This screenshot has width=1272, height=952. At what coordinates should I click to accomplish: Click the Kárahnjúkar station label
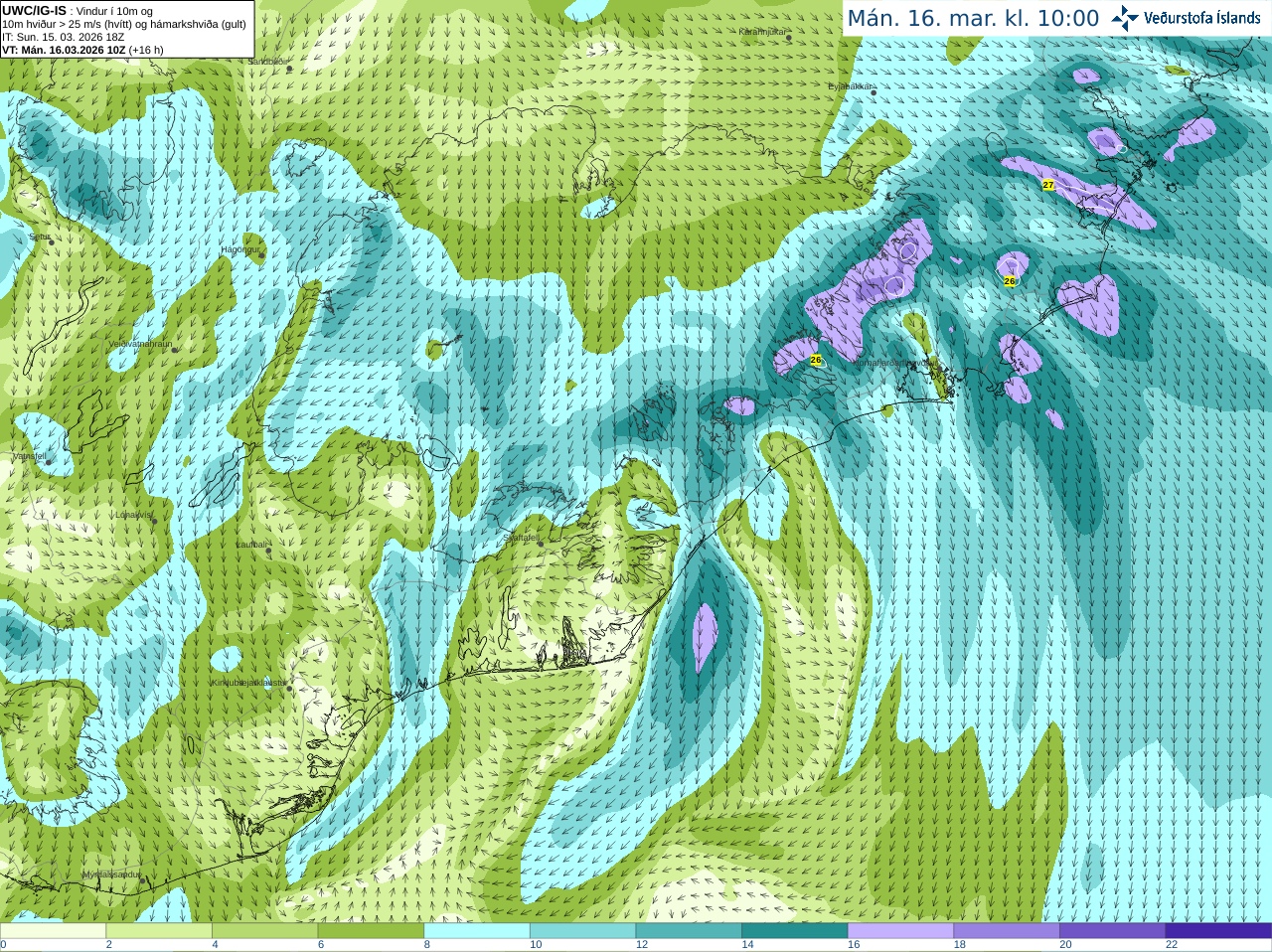point(762,33)
